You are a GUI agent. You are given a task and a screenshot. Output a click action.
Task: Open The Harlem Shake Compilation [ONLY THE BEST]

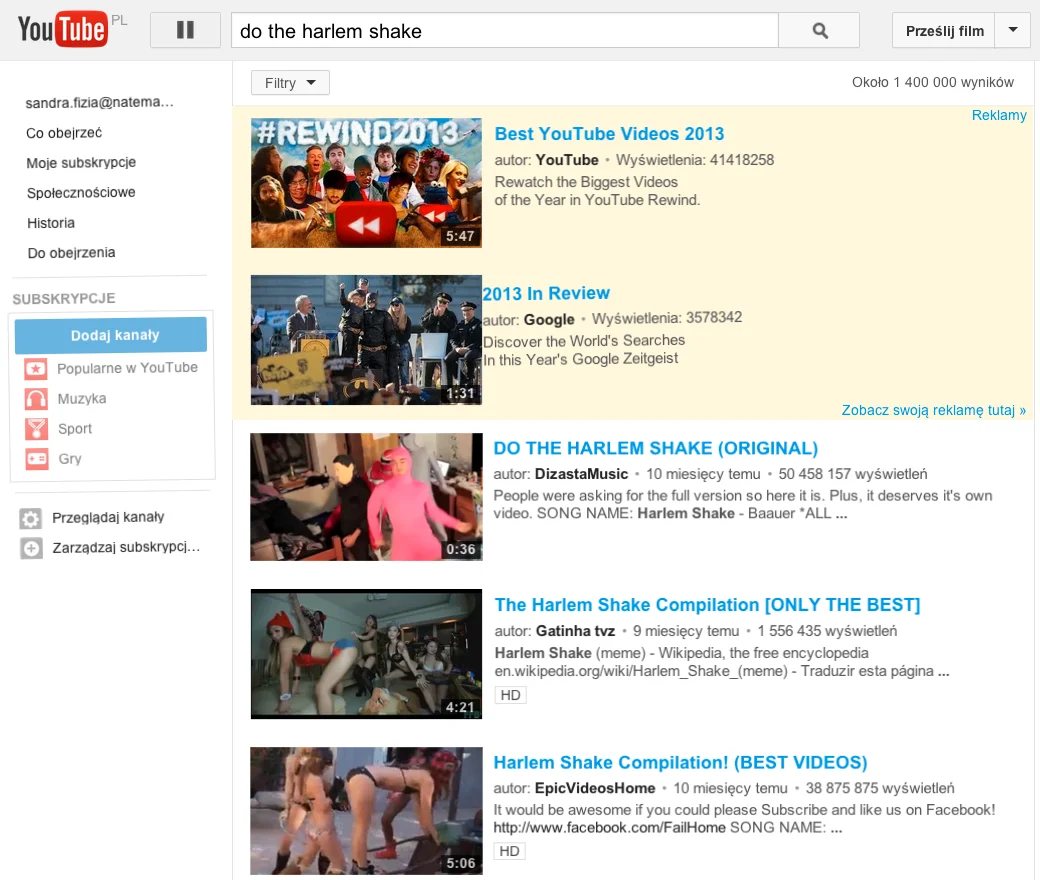pos(707,605)
